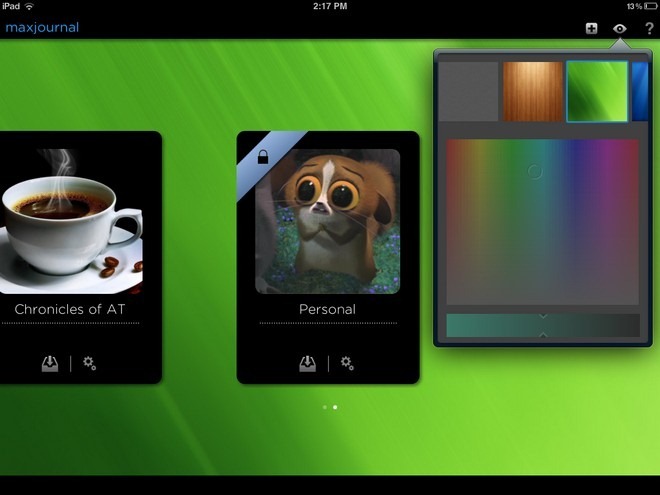Tap the Wi-Fi icon in status bar
Screen dimensions: 660x495
click(x=29, y=6)
